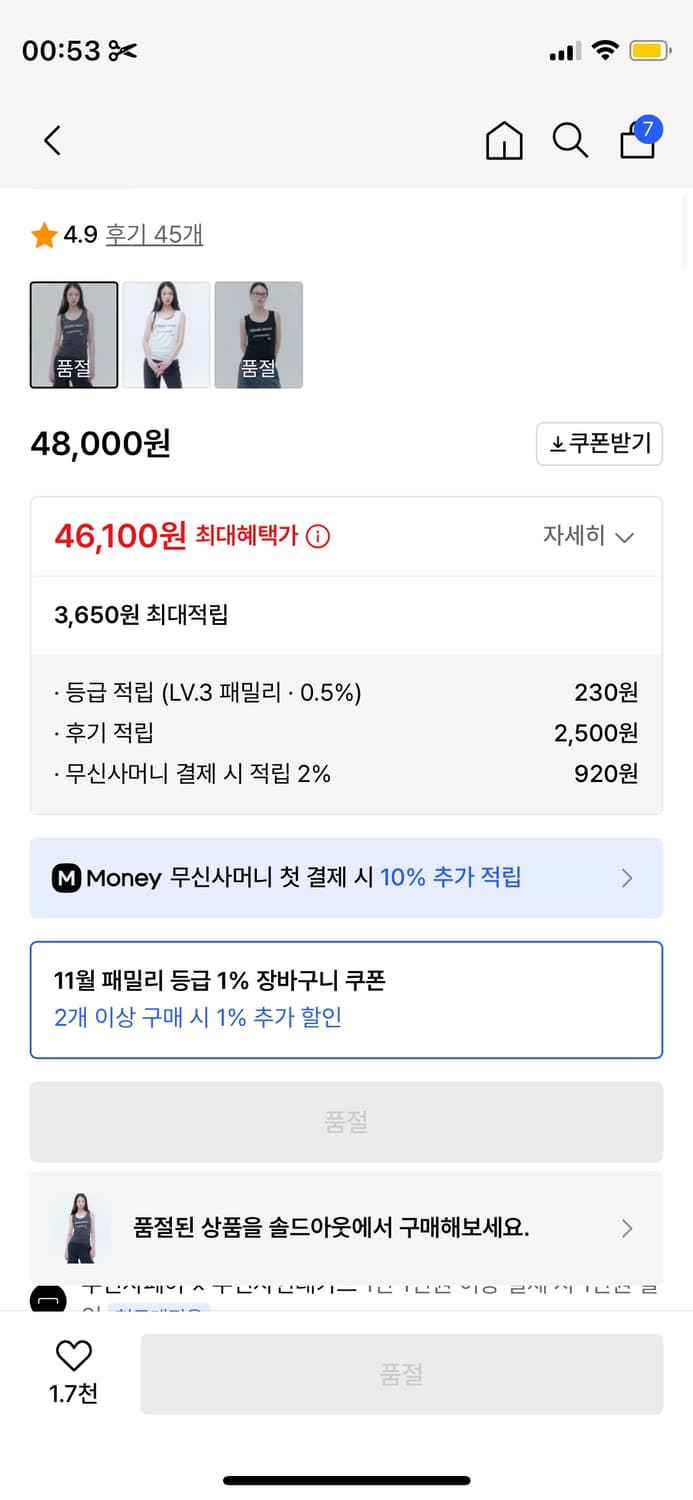The image size is (693, 1500).
Task: Open the Money 10% 추가 적립 banner chevron
Action: click(x=627, y=878)
